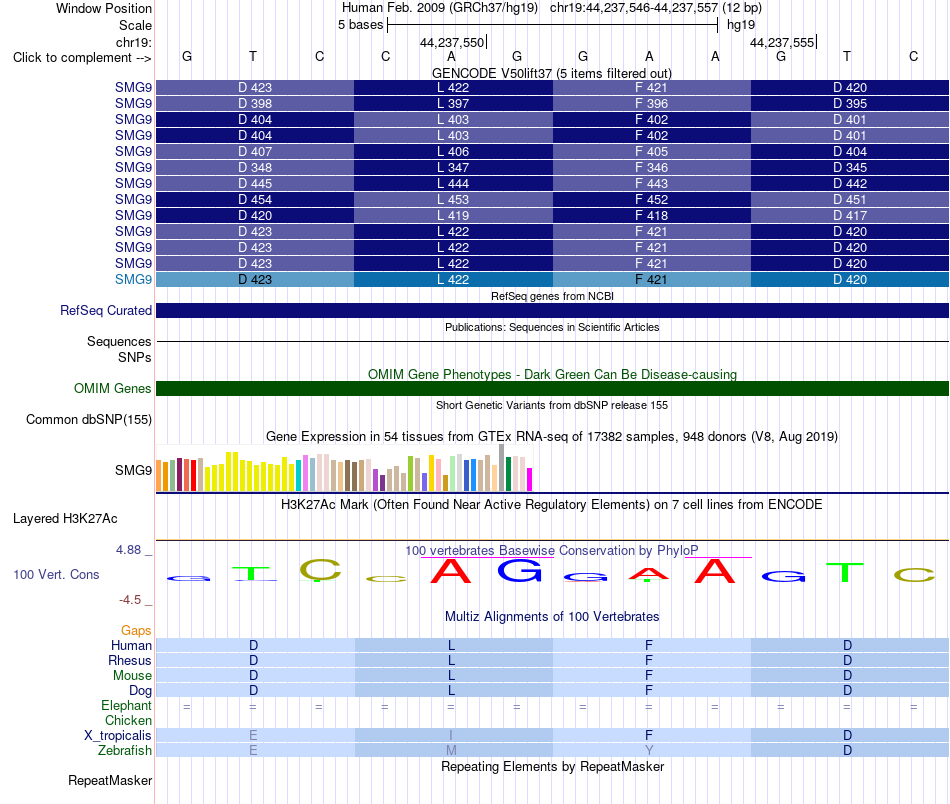Click the Sequences track label
This screenshot has width=950, height=804.
[119, 342]
